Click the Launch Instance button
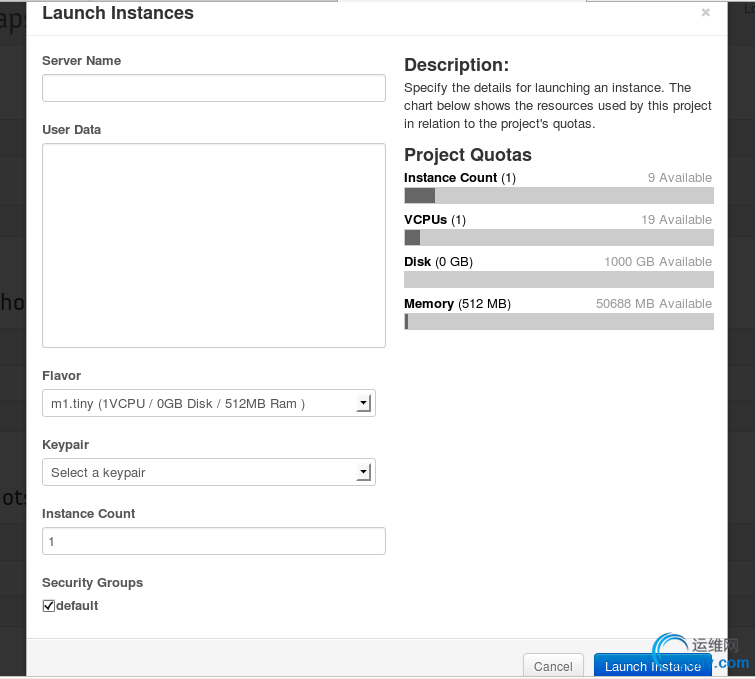 [652, 666]
